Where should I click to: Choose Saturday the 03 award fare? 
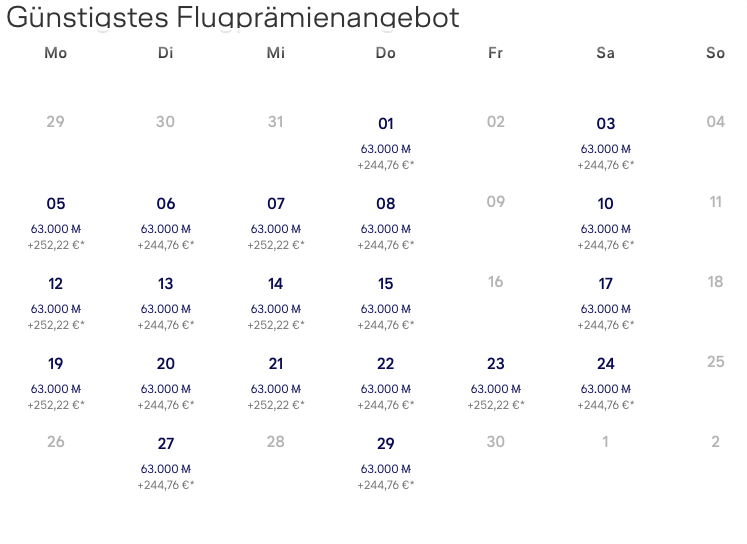(x=606, y=141)
